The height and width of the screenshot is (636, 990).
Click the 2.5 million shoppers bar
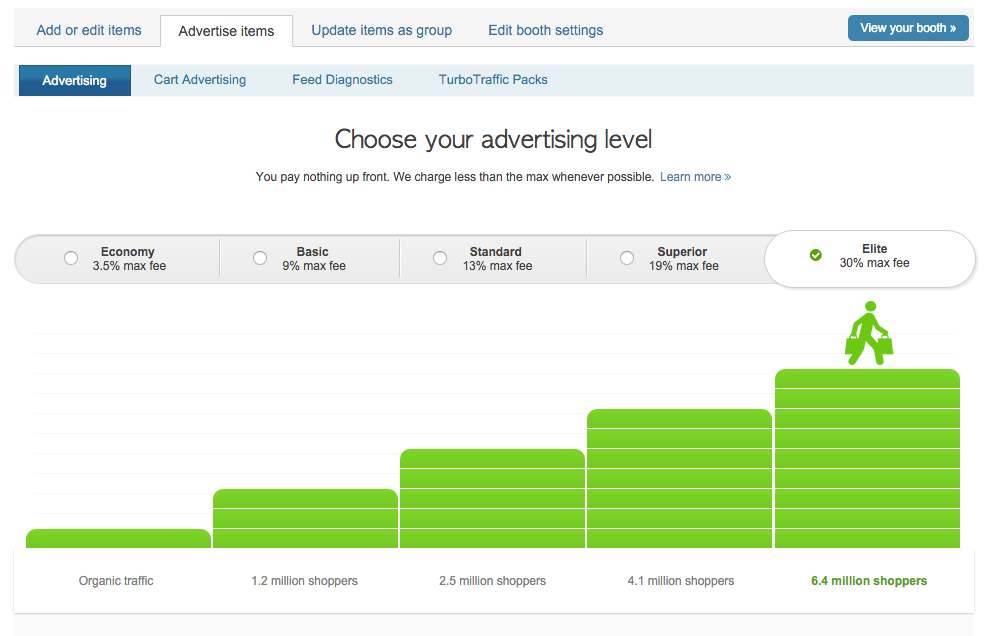(x=492, y=499)
